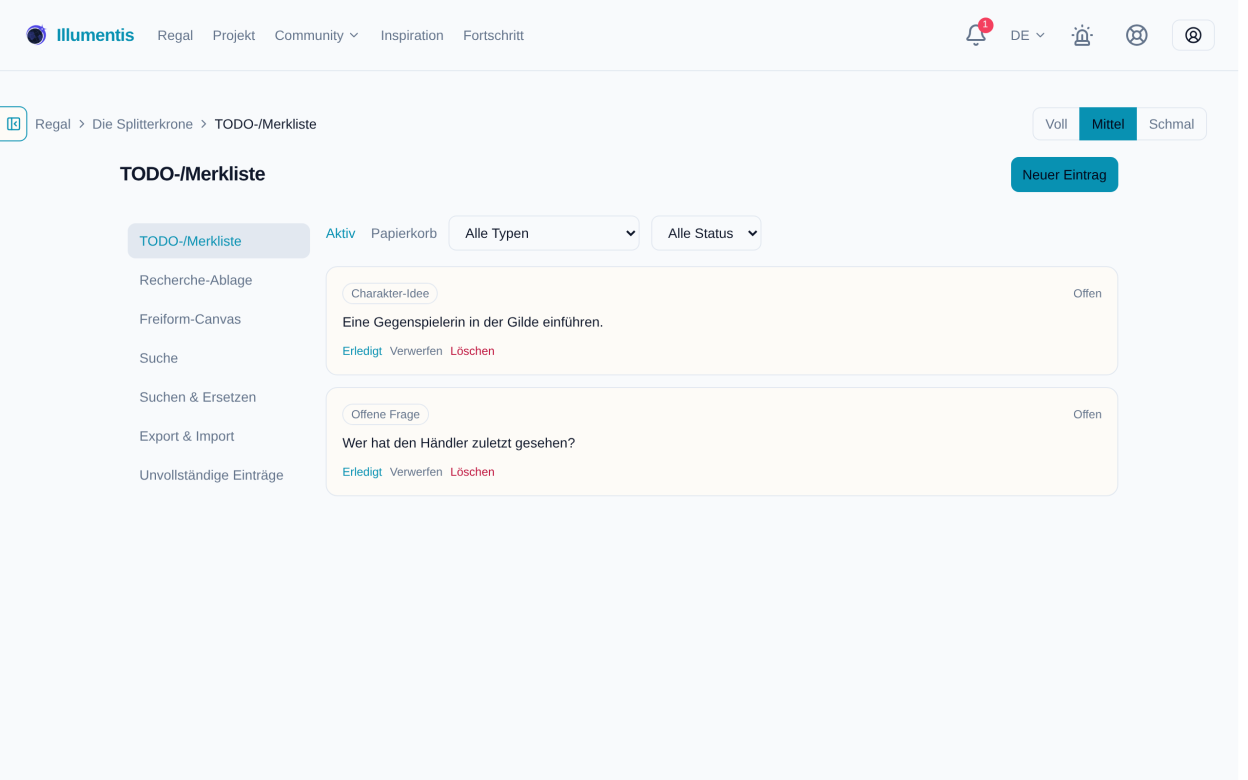1248x780 pixels.
Task: Open TODO-/Merkliste in the sidebar
Action: click(x=219, y=241)
